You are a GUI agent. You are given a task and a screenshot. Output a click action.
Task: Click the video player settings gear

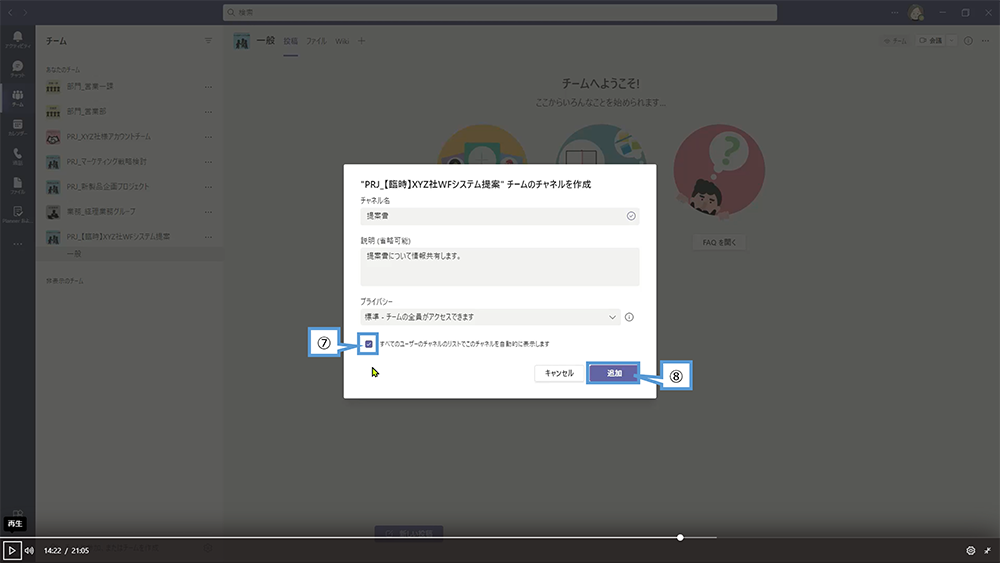[x=971, y=550]
